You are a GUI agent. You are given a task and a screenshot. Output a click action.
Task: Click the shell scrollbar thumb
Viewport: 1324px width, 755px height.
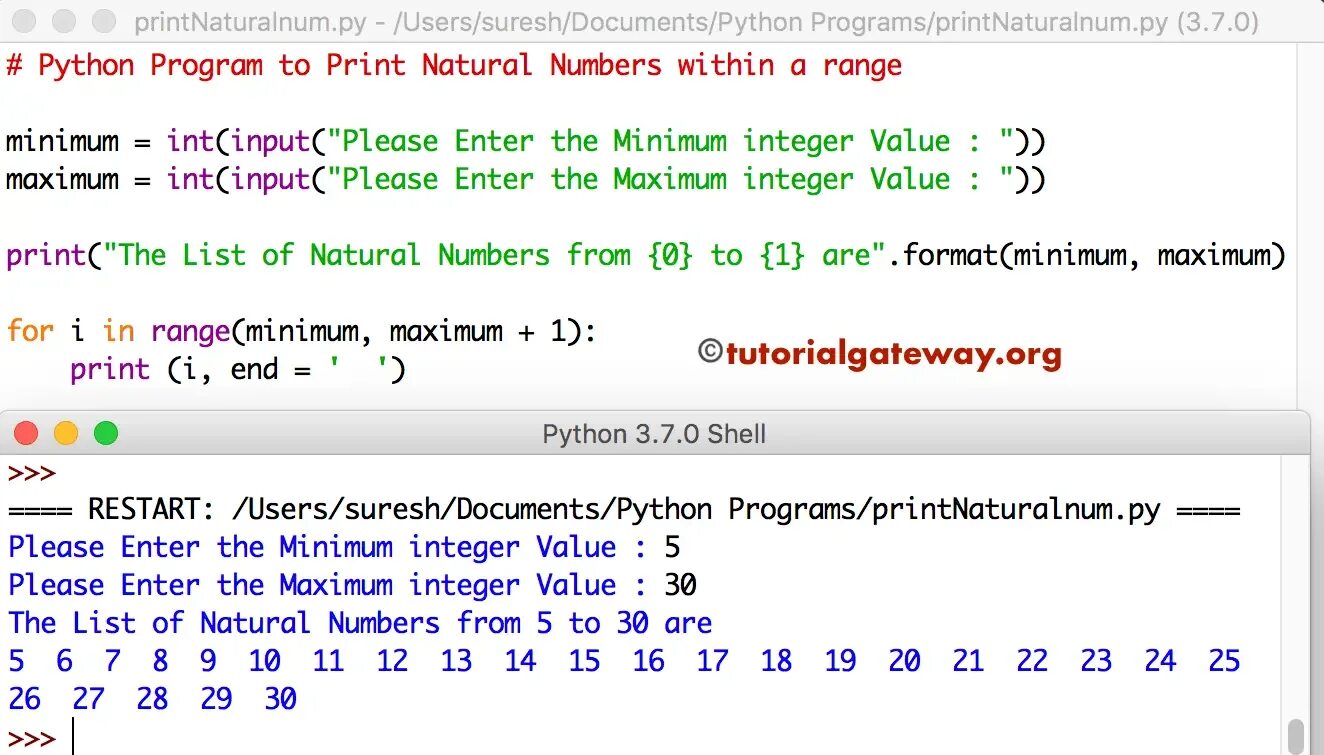point(1296,737)
